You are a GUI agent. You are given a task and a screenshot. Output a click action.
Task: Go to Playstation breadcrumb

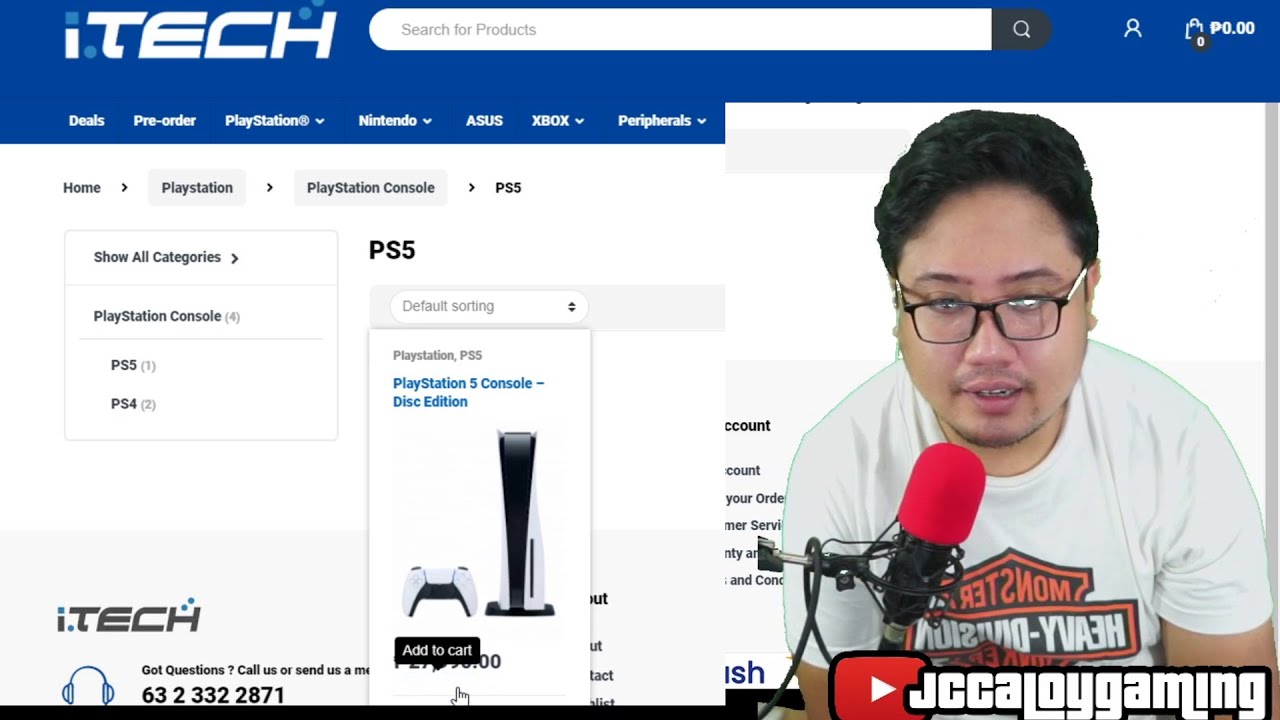pos(197,187)
